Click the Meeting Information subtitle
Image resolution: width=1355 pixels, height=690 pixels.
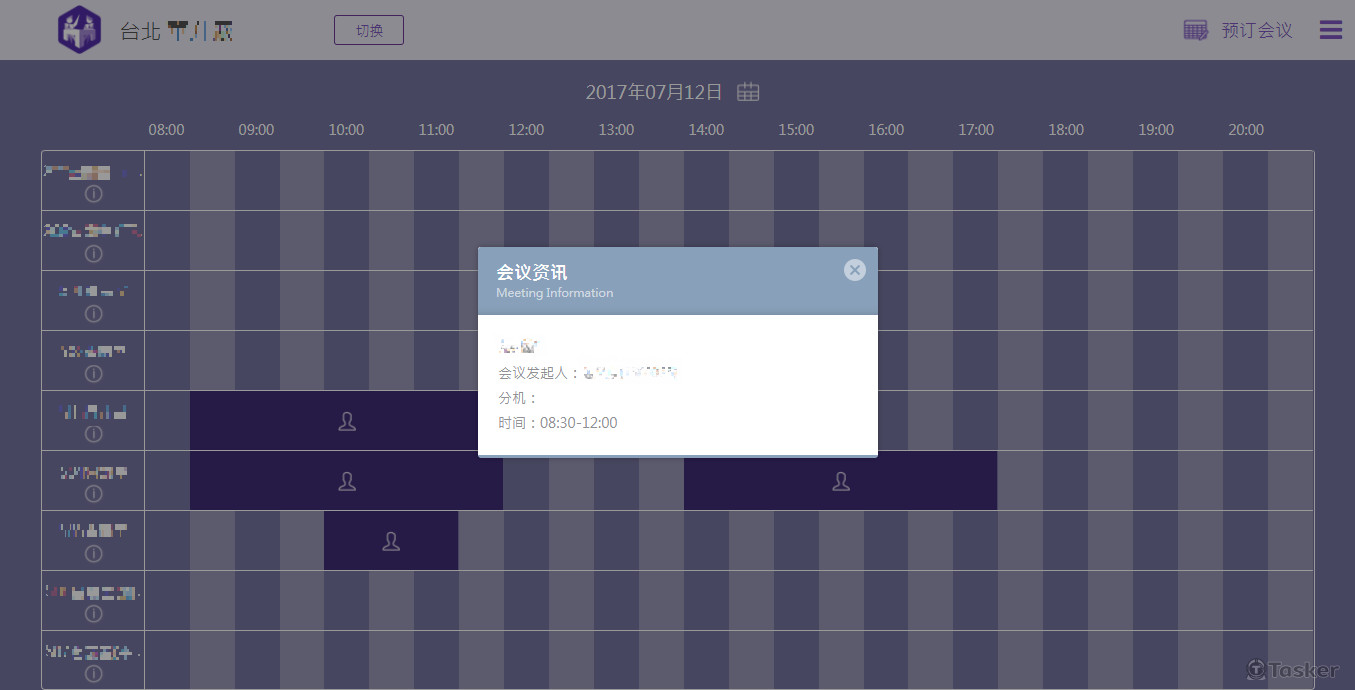555,293
